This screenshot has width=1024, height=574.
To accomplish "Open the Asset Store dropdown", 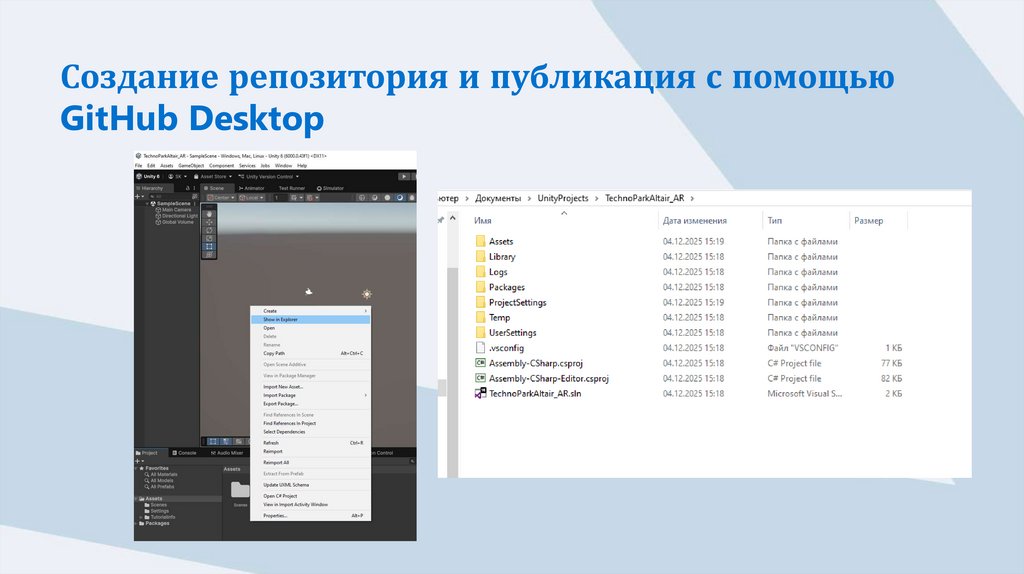I will [213, 177].
